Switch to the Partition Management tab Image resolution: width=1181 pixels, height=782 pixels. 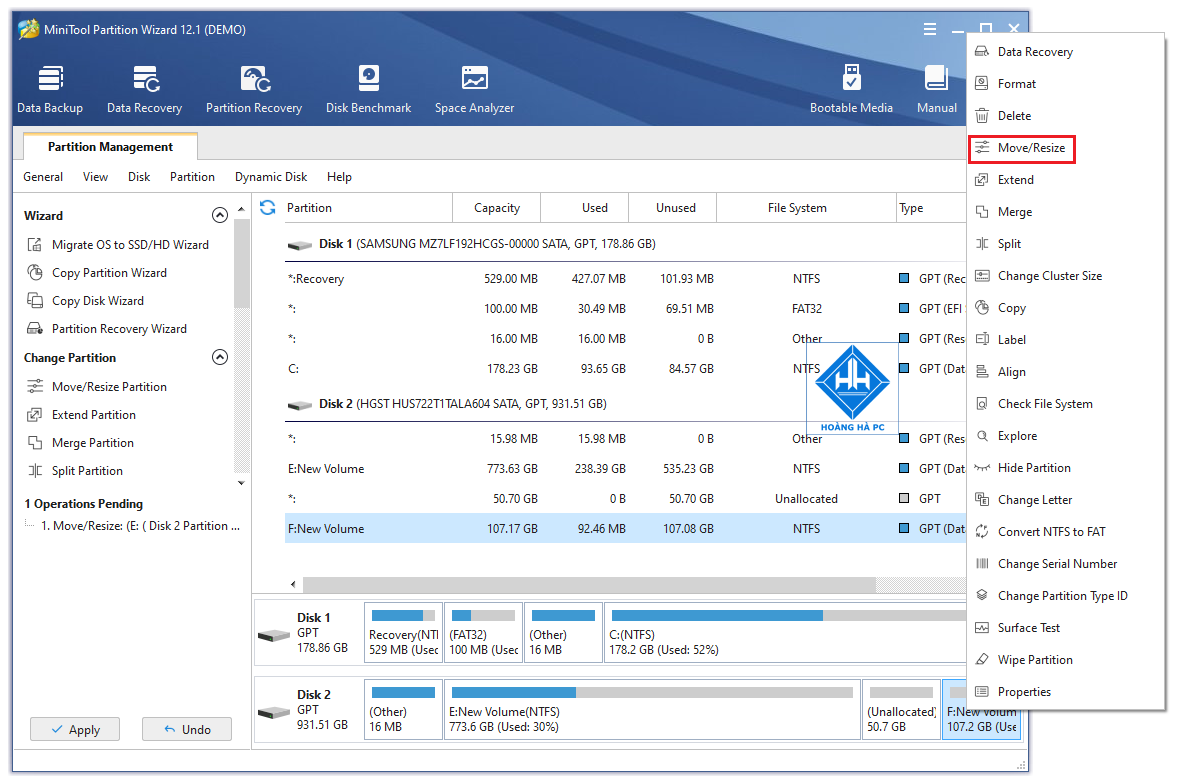click(109, 146)
